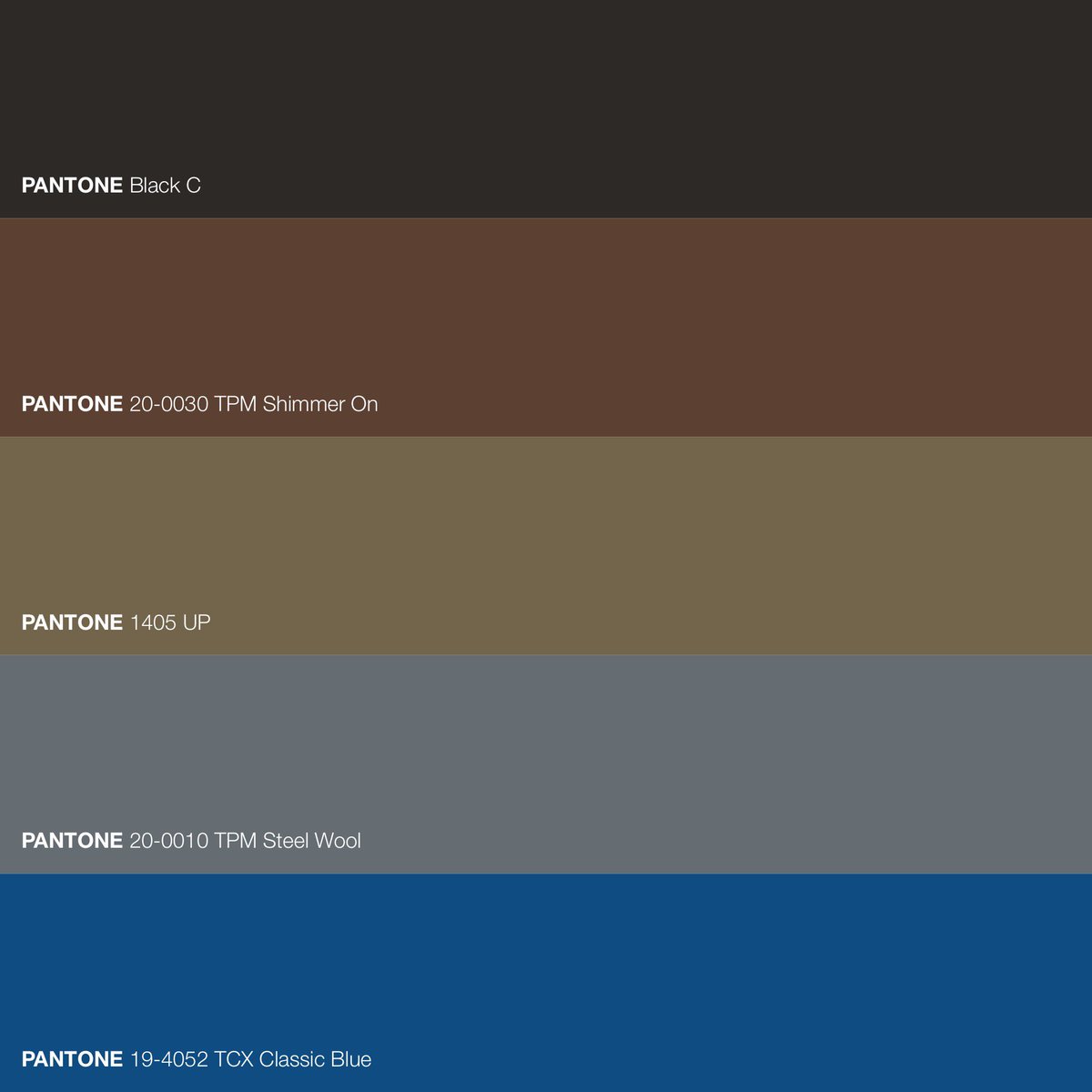Click the 'PANTONE 1405 UP' label
This screenshot has width=1092, height=1092.
coord(116,622)
